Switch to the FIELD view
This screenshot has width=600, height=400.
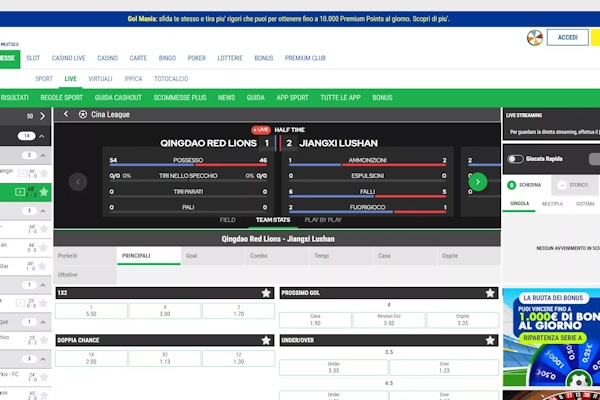coord(228,220)
